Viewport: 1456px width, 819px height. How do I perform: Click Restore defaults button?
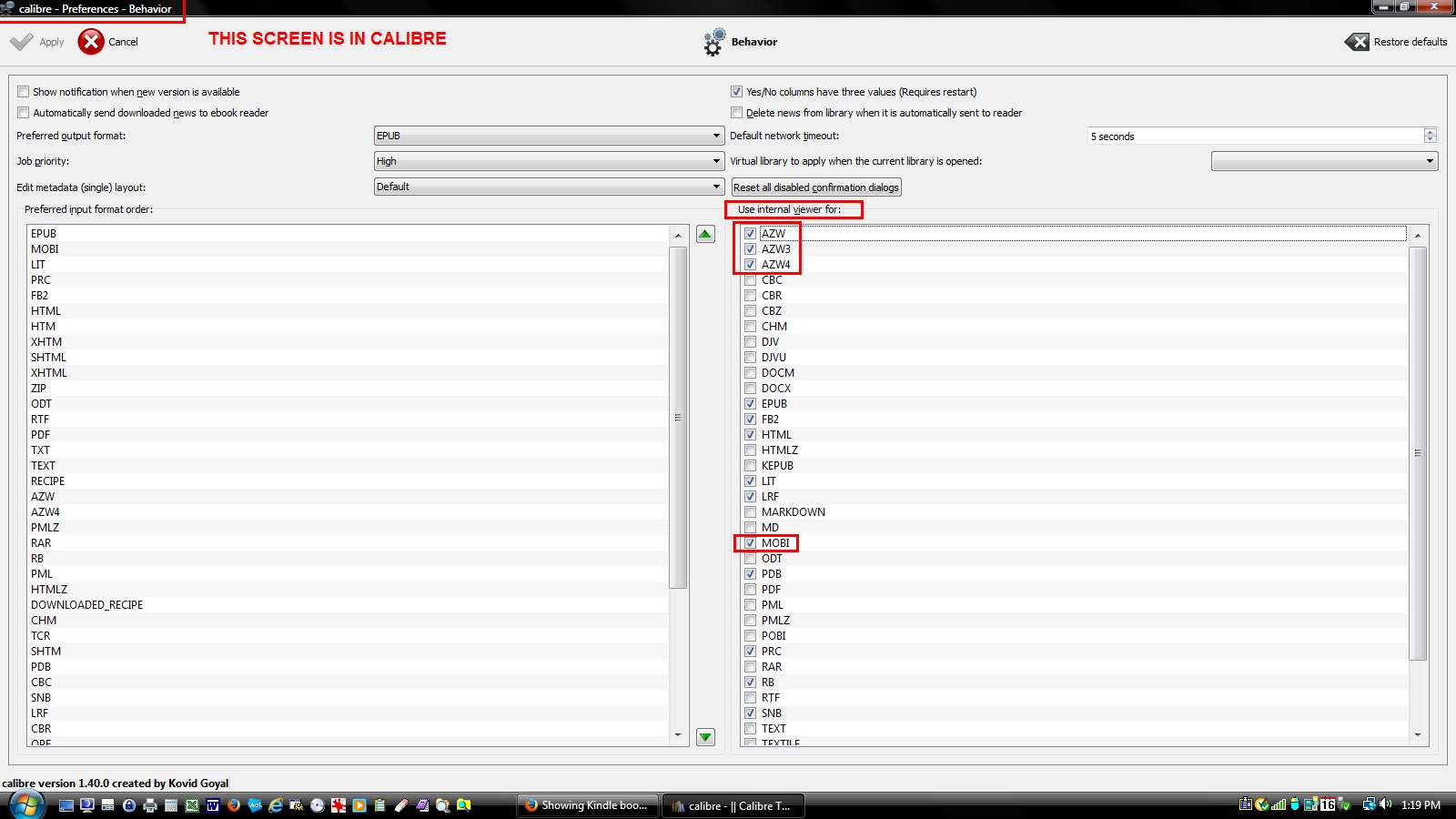[x=1396, y=42]
